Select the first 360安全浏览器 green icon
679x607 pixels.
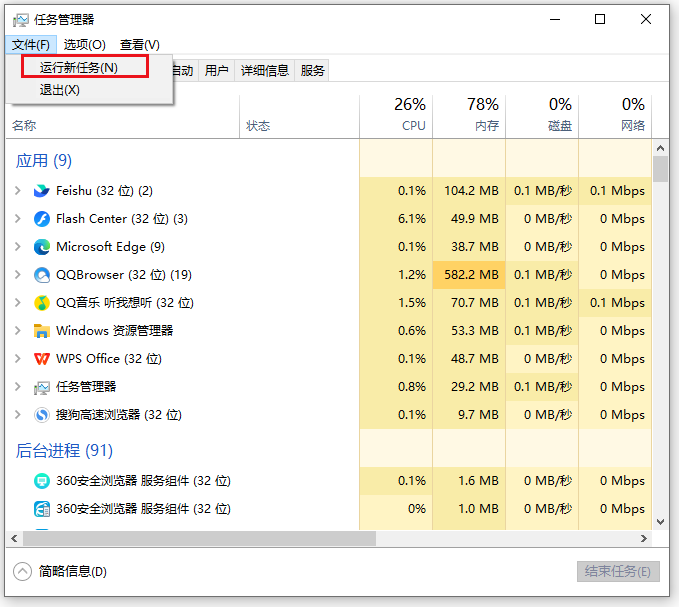click(x=42, y=481)
